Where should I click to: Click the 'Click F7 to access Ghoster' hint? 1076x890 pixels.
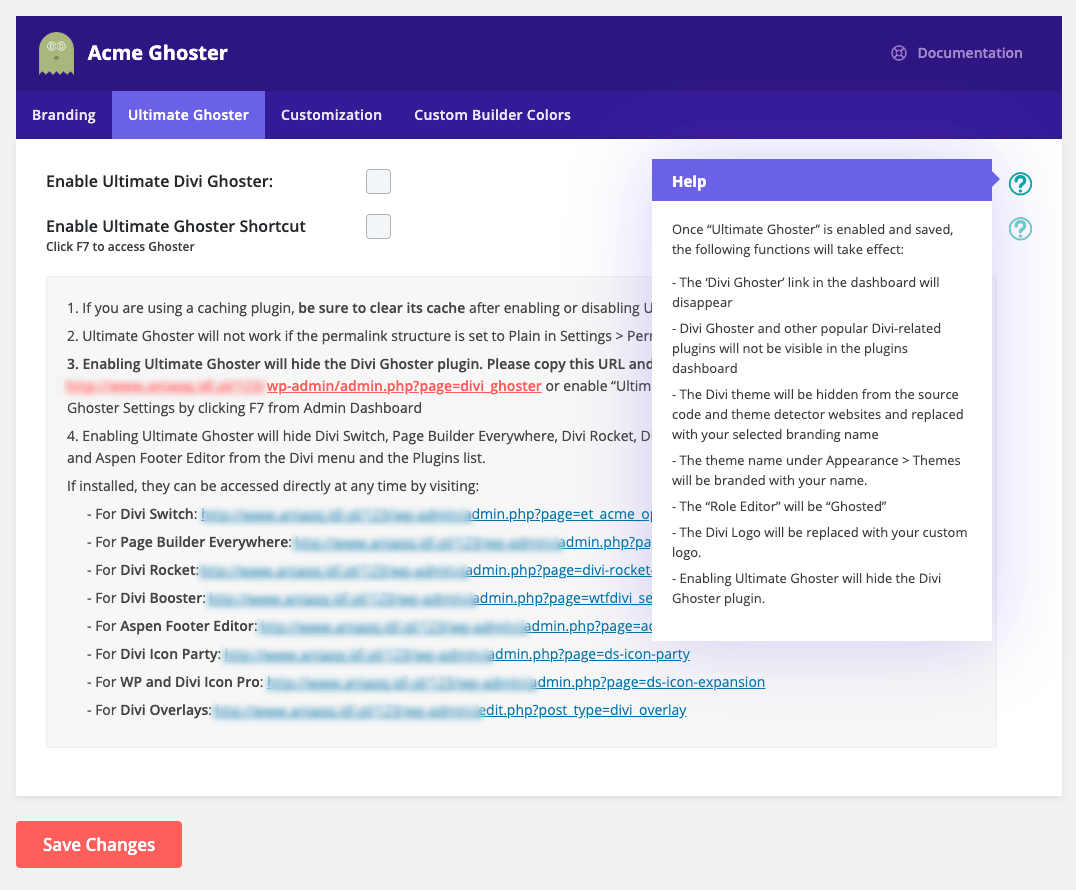120,247
